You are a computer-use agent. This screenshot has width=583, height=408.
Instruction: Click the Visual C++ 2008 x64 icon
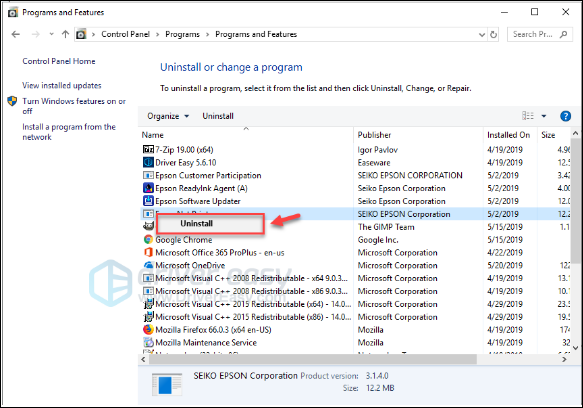[x=148, y=278]
